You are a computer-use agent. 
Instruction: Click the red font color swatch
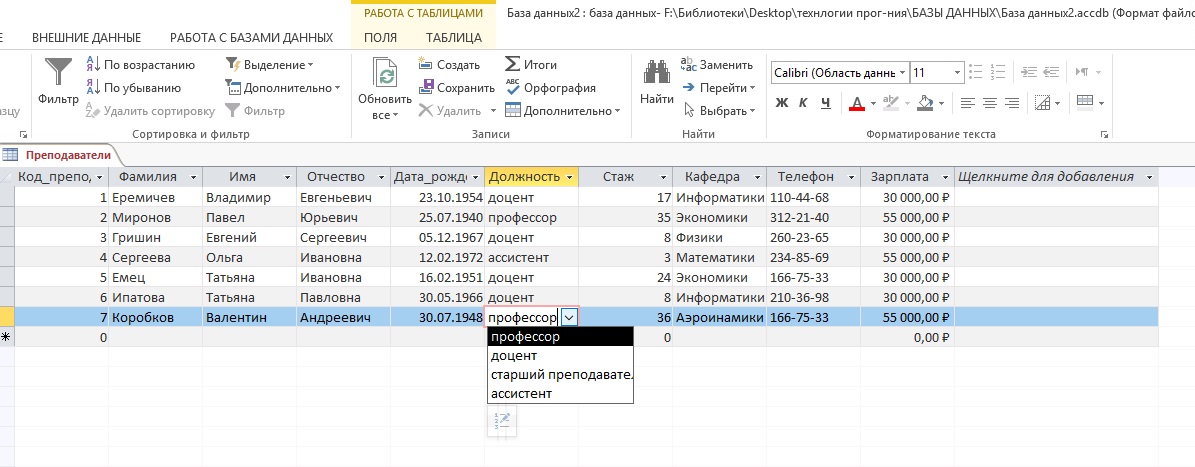coord(857,103)
